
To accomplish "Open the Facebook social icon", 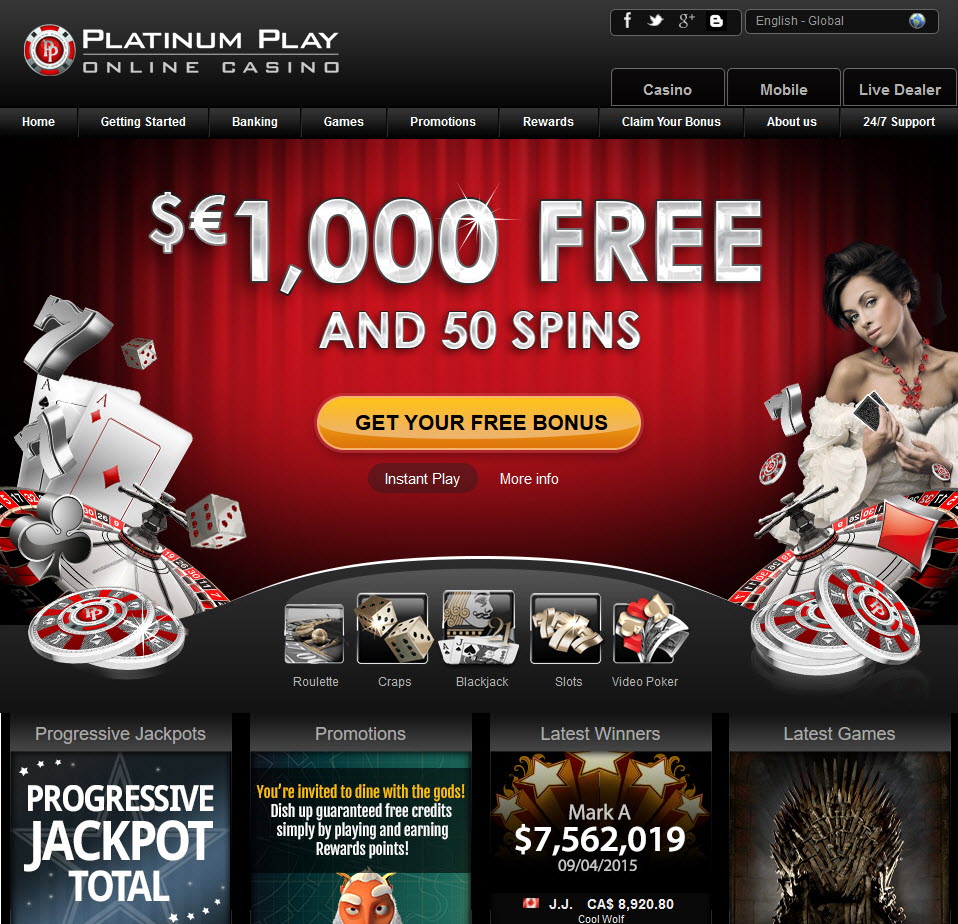I will tap(627, 21).
